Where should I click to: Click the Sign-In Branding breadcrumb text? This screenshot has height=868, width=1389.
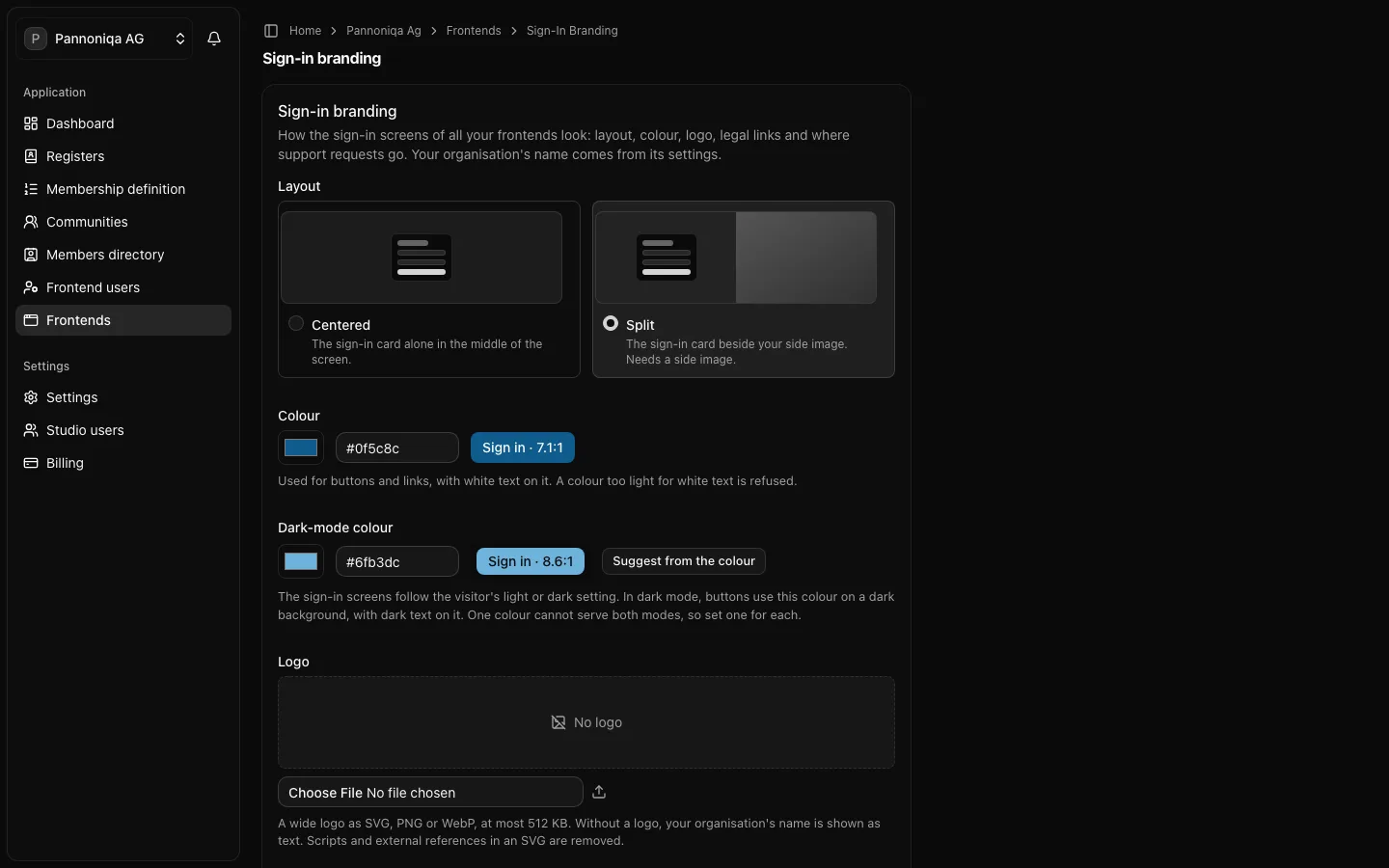[x=572, y=31]
